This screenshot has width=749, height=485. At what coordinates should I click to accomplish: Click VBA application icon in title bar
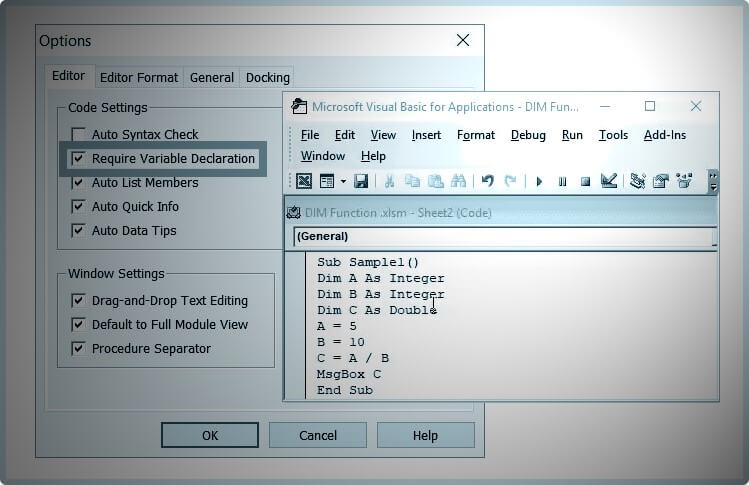(299, 106)
